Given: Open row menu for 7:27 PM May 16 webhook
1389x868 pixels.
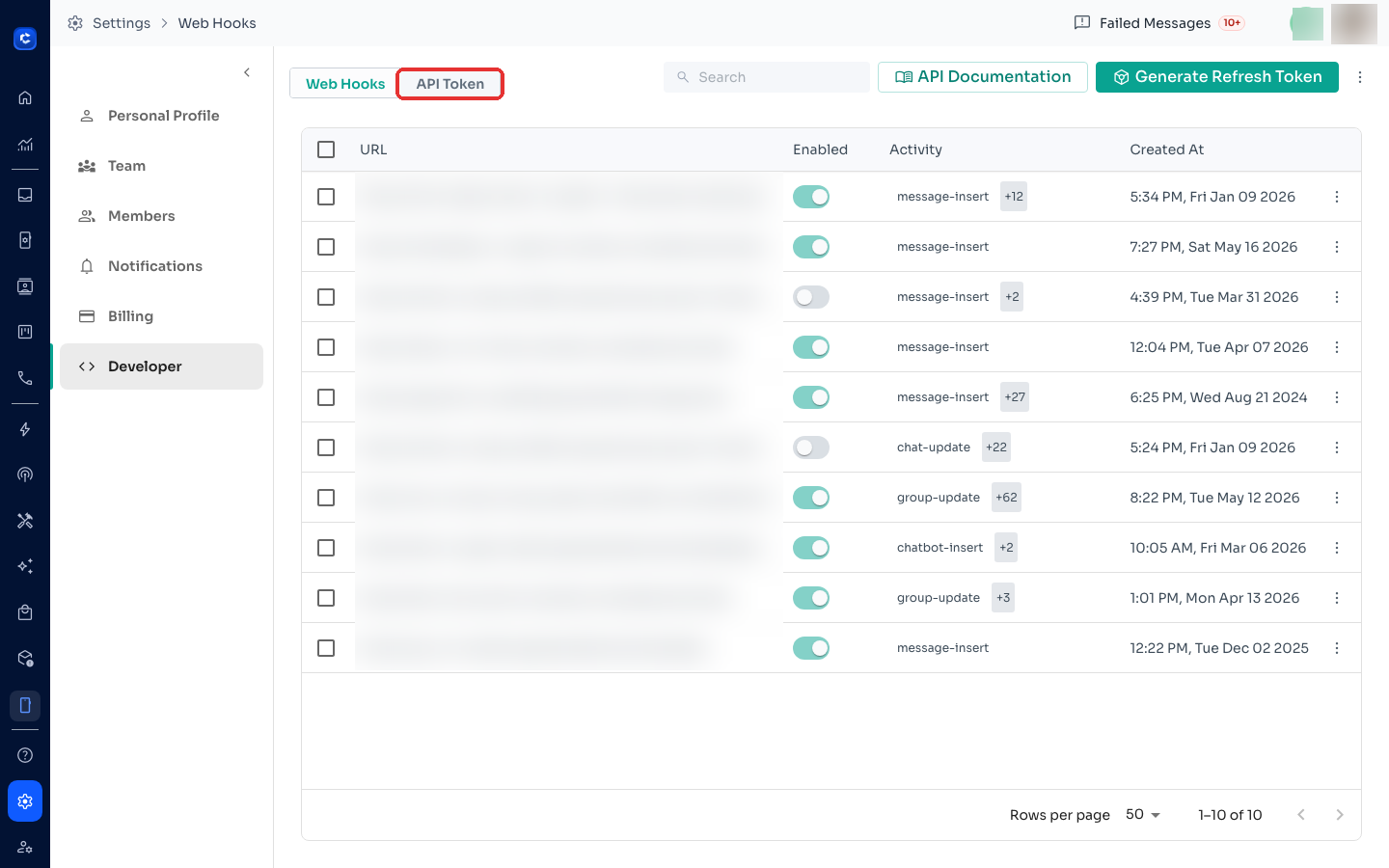Looking at the screenshot, I should (1337, 247).
